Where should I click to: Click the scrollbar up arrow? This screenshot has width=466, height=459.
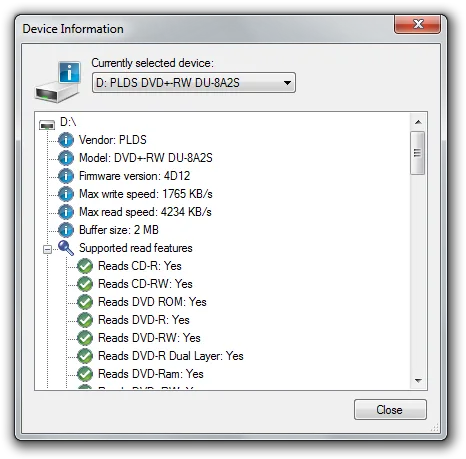tap(418, 122)
